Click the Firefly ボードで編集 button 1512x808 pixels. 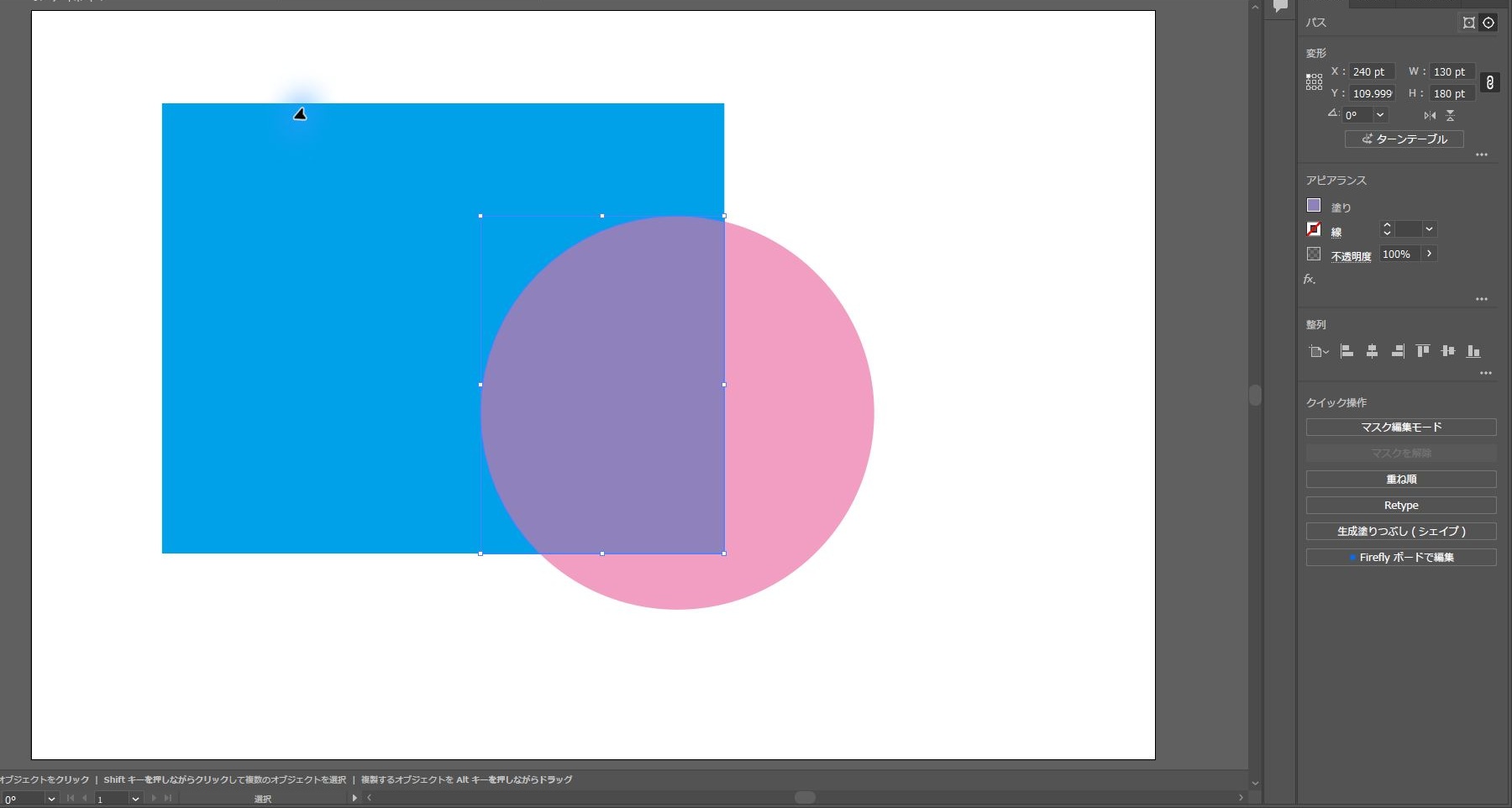pyautogui.click(x=1401, y=558)
